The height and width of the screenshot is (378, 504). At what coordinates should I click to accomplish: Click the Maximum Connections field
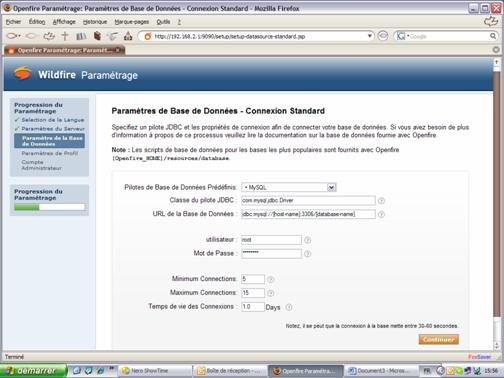coord(253,293)
